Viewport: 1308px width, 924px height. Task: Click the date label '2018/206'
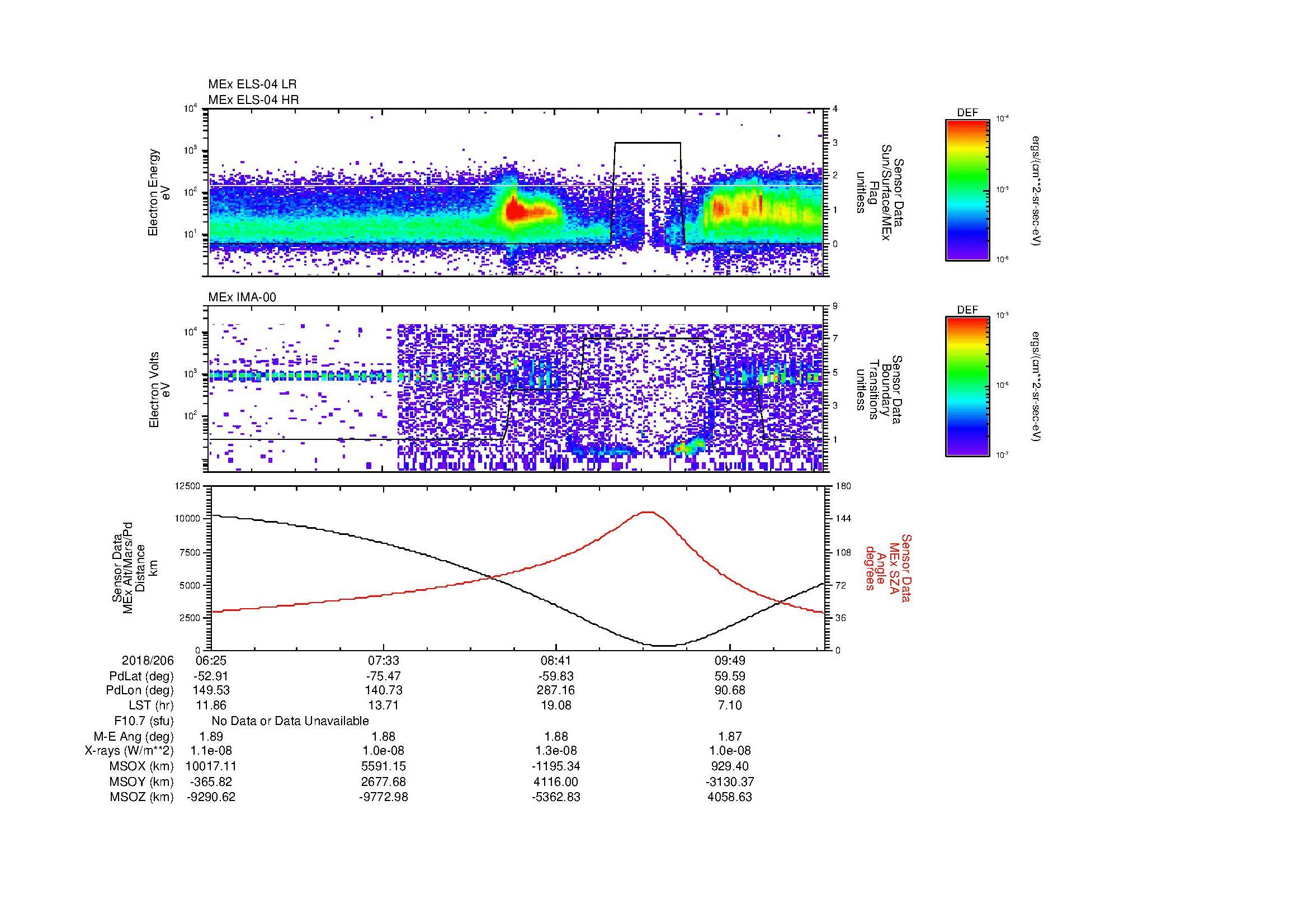tap(148, 661)
